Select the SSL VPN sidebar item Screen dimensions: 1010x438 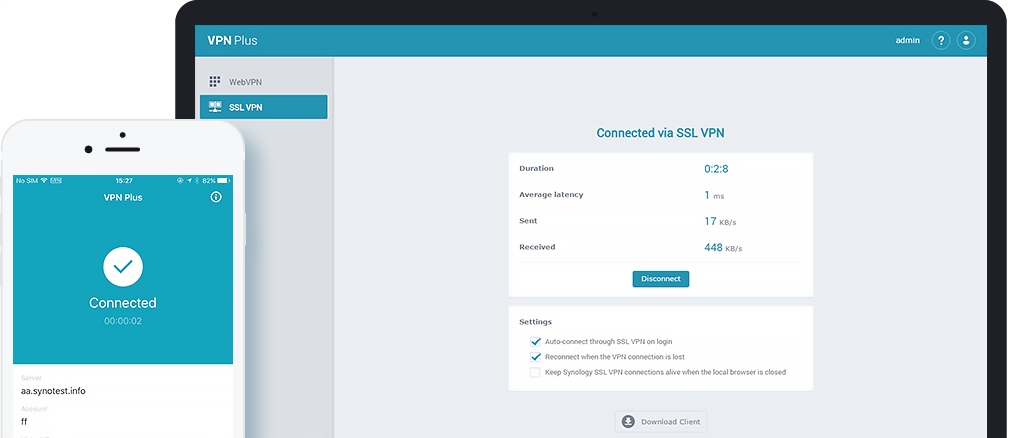[263, 107]
